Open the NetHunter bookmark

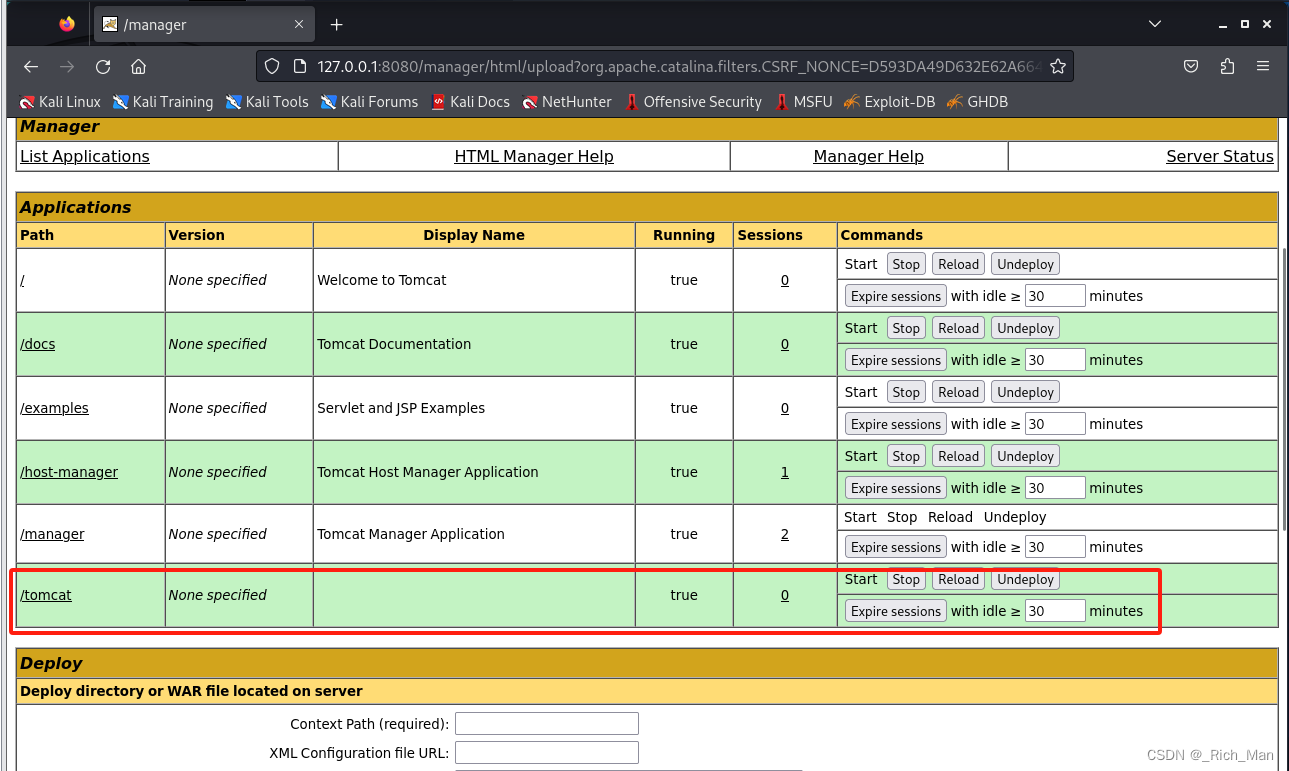(x=566, y=101)
